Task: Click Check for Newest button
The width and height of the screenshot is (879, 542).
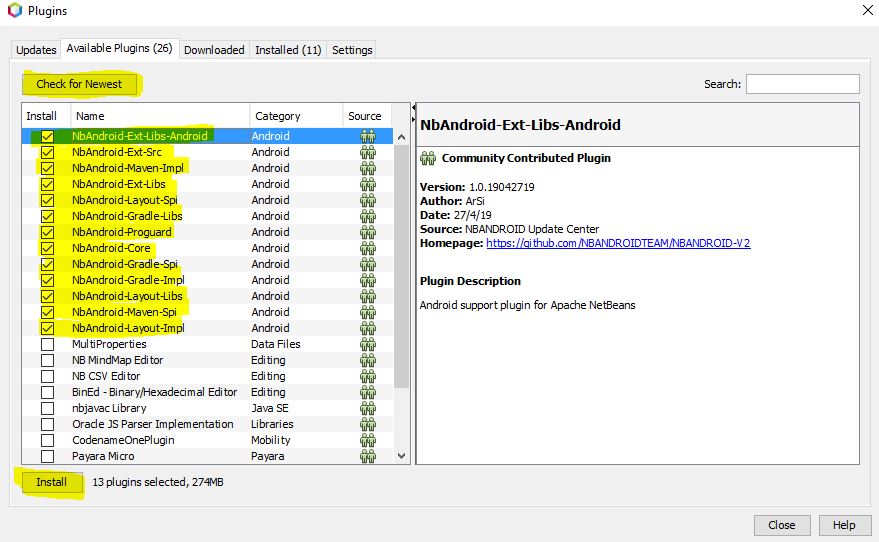Action: 79,84
